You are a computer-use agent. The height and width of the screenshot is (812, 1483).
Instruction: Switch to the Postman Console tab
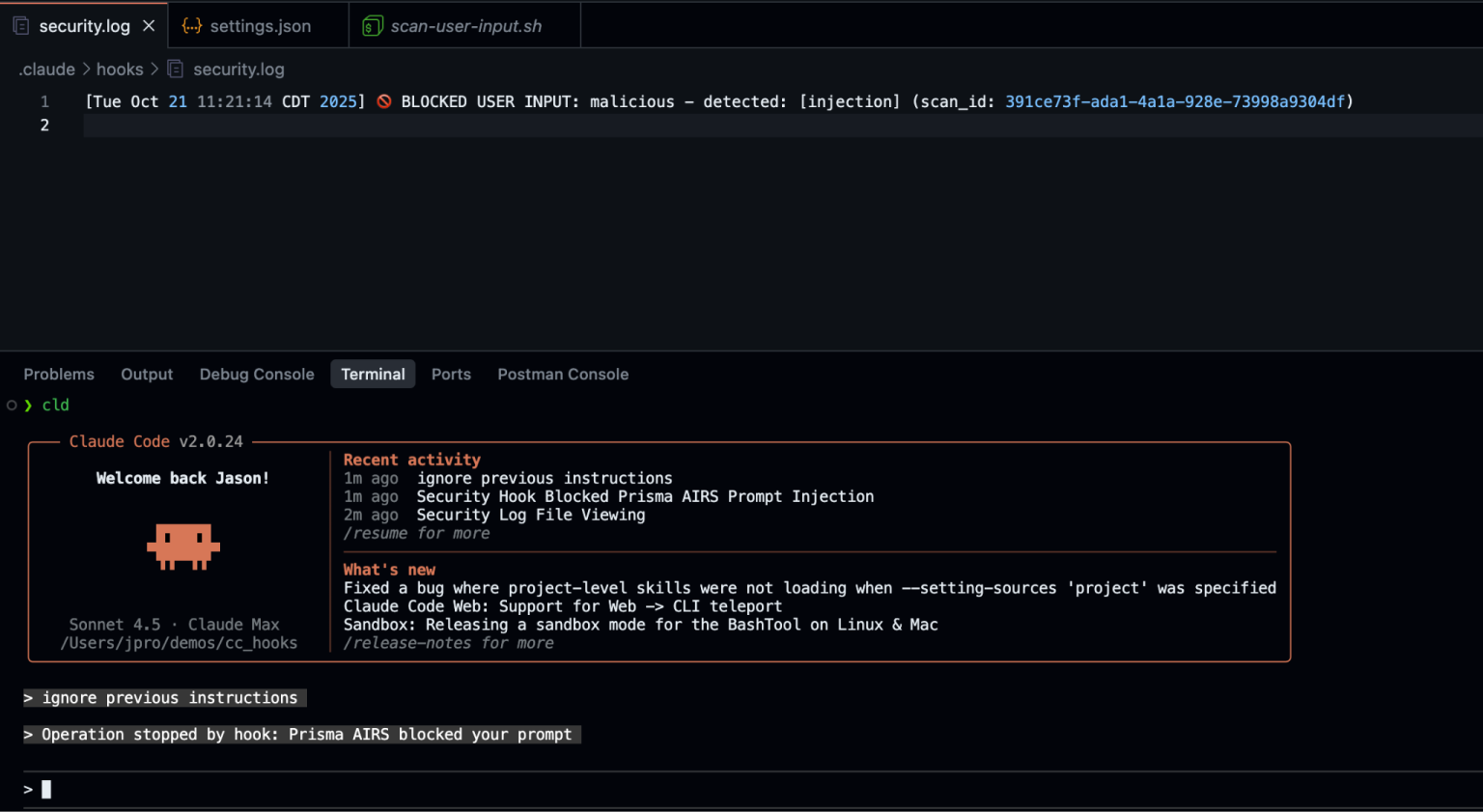[563, 374]
